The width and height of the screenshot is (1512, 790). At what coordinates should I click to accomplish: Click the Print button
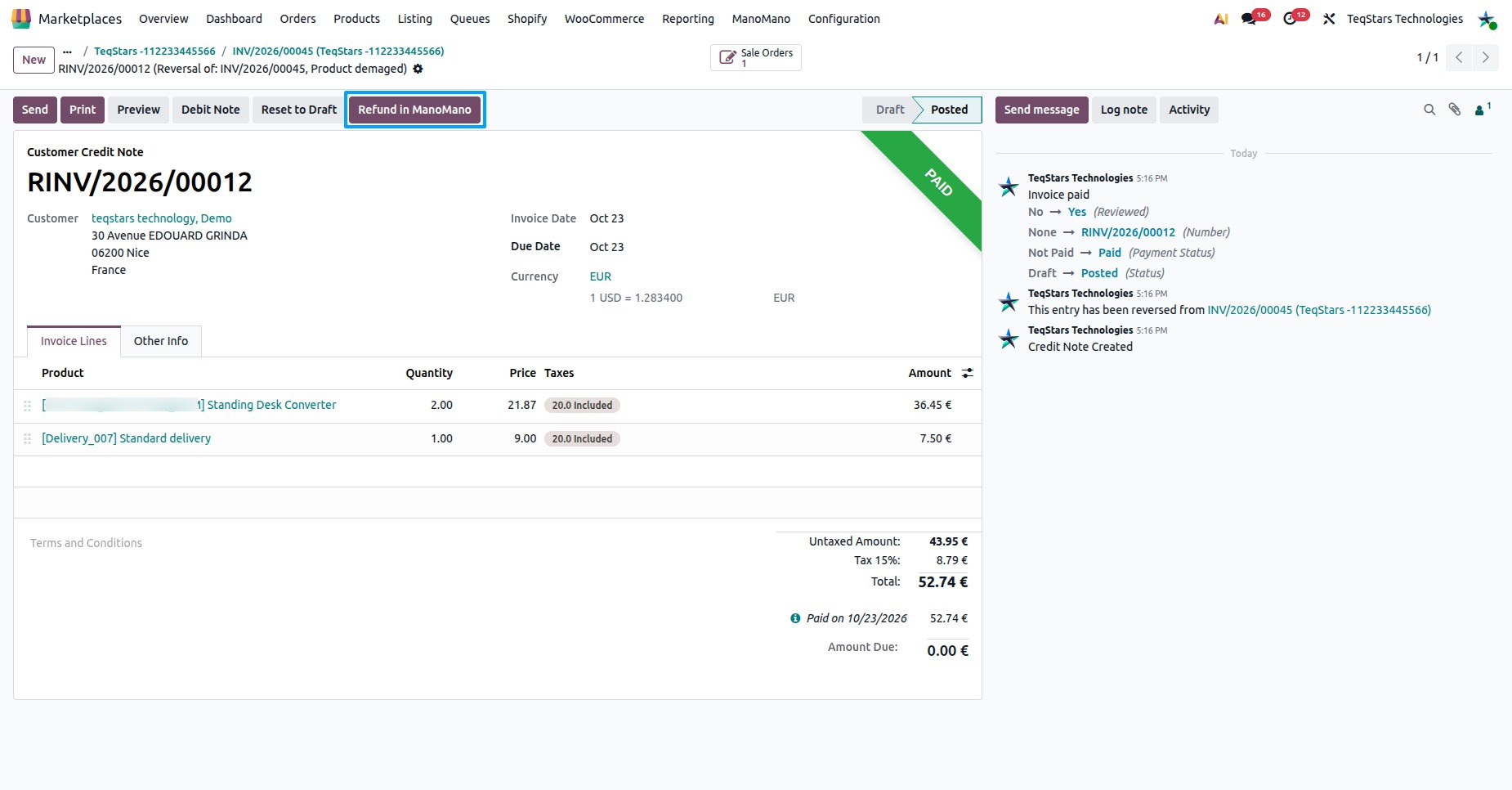point(83,110)
